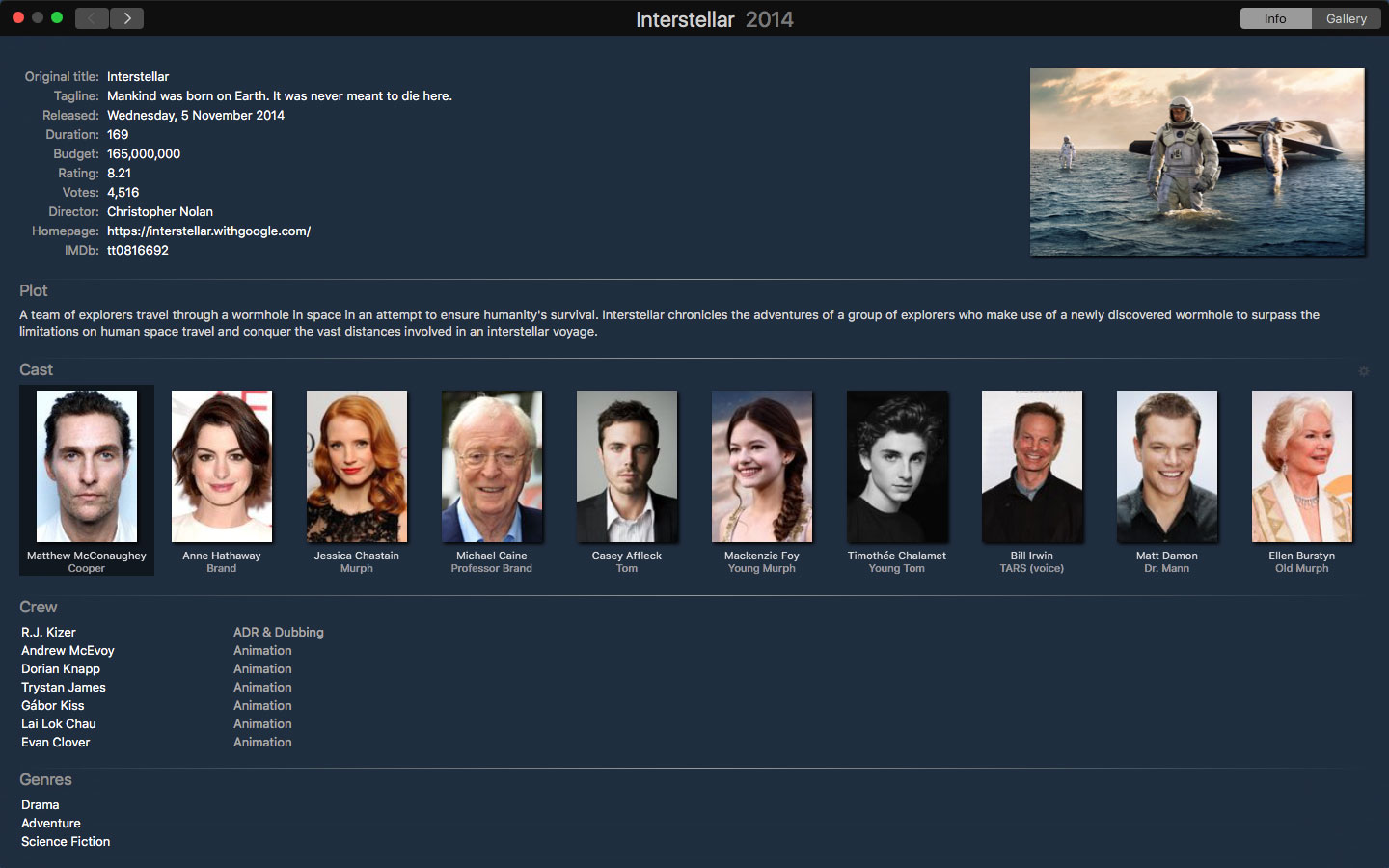Click the green fullscreen window button
The width and height of the screenshot is (1389, 868).
pos(57,17)
